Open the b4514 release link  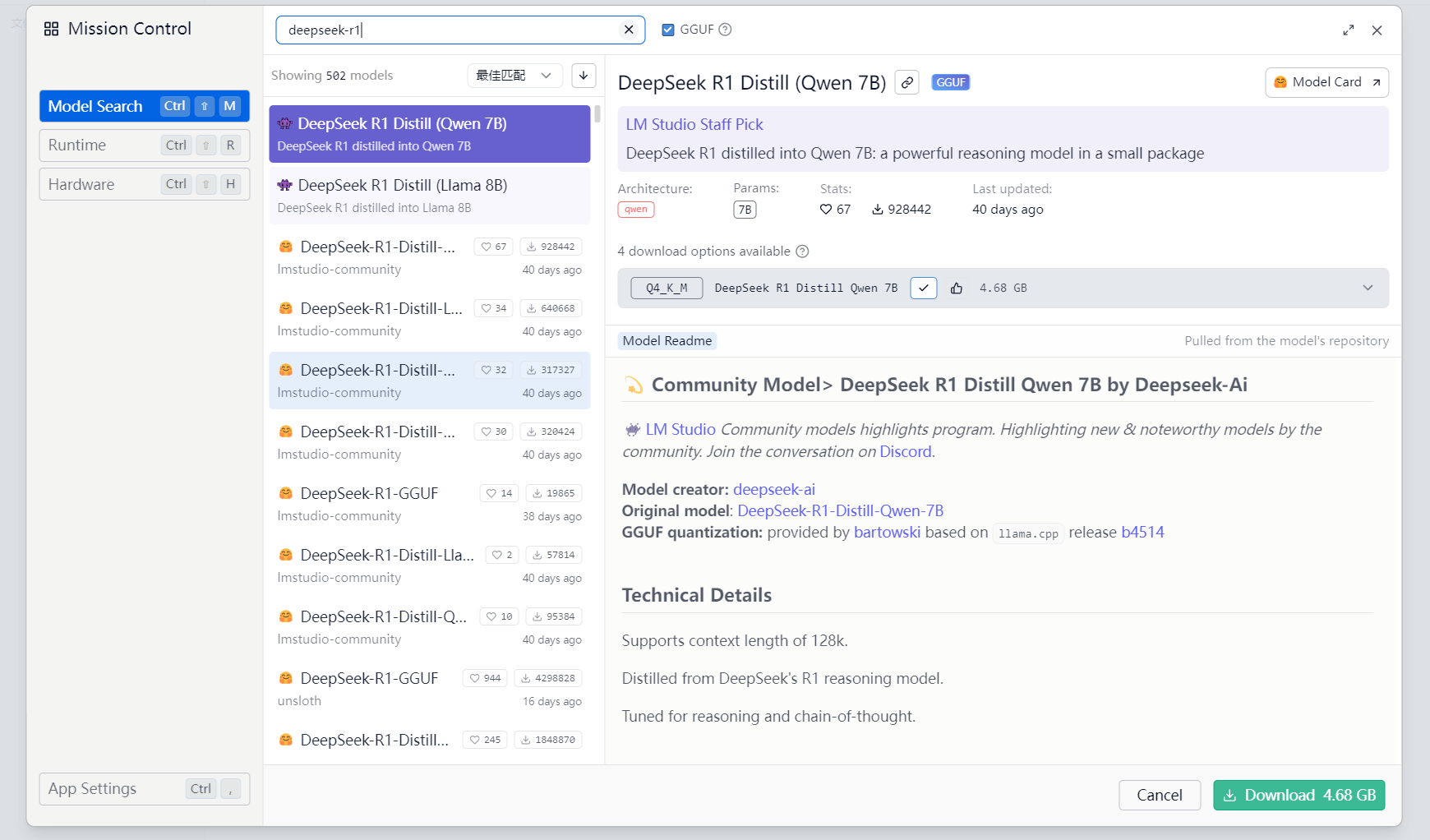pos(1142,532)
